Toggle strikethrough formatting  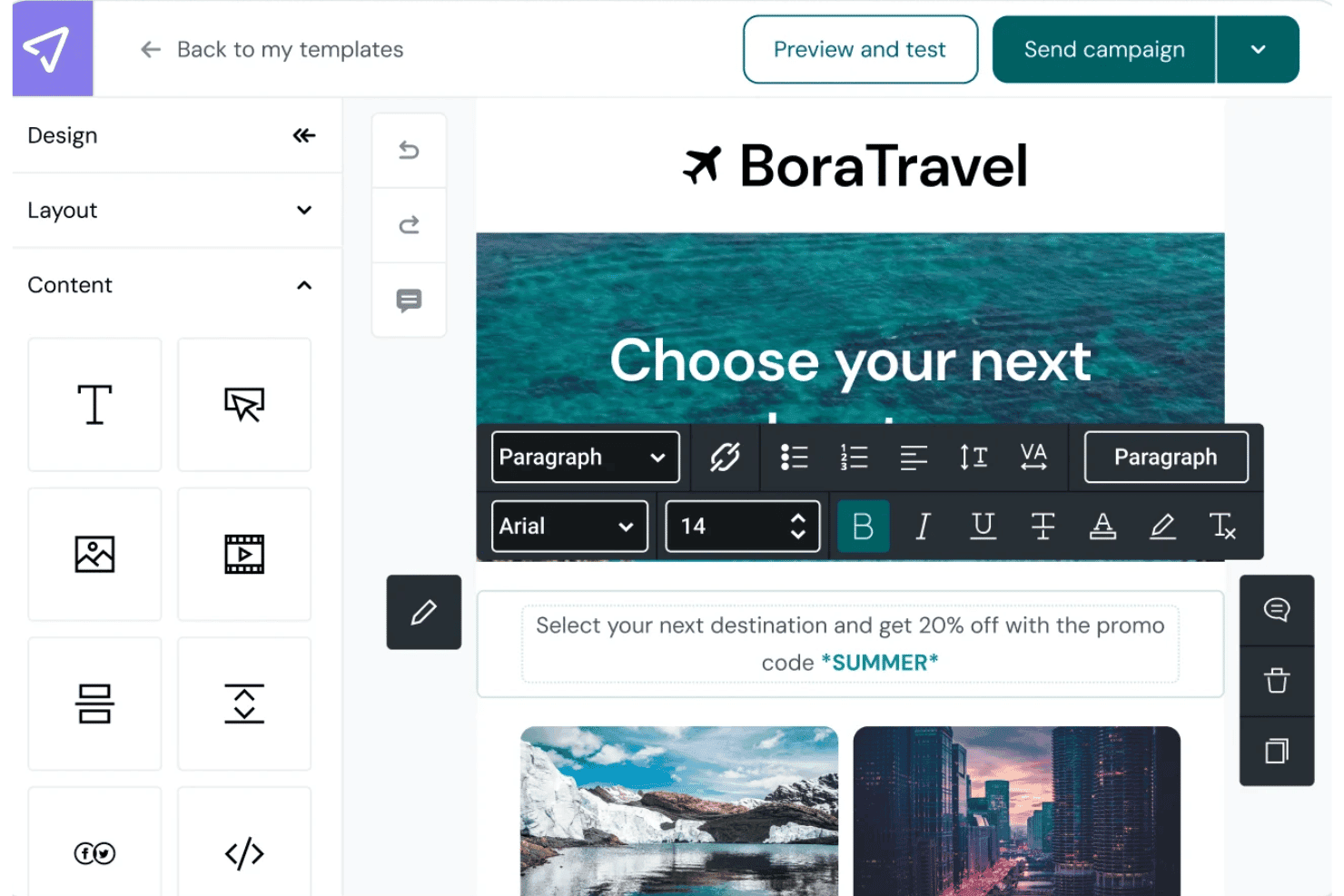click(1043, 527)
